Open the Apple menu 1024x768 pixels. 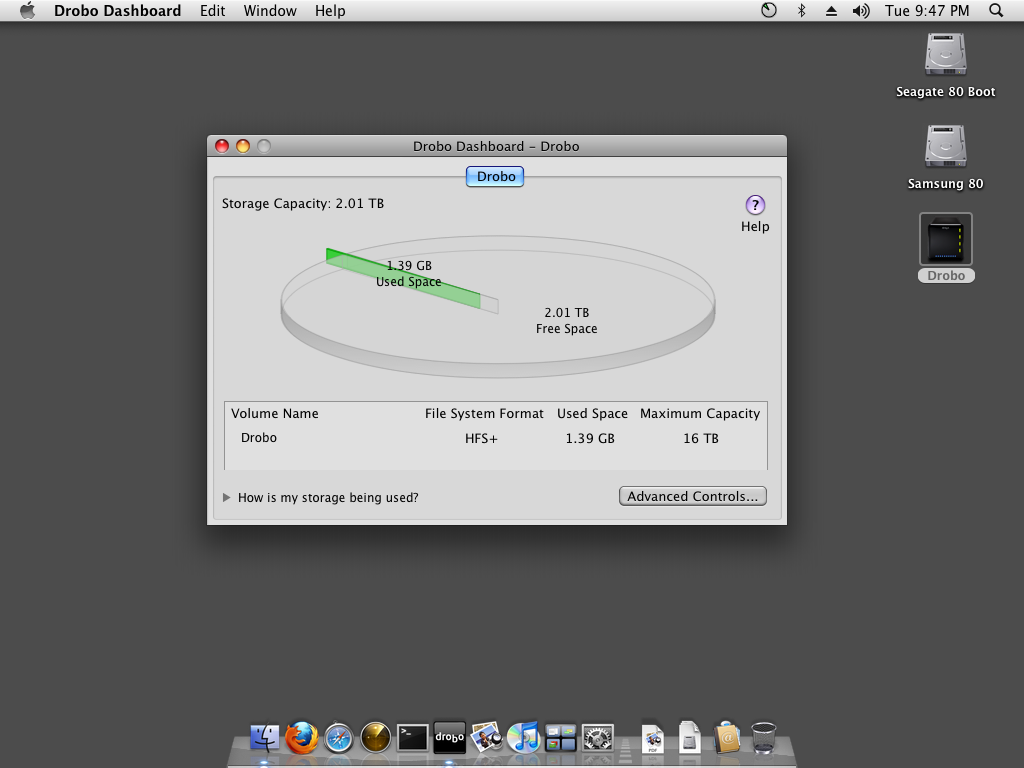coord(27,10)
